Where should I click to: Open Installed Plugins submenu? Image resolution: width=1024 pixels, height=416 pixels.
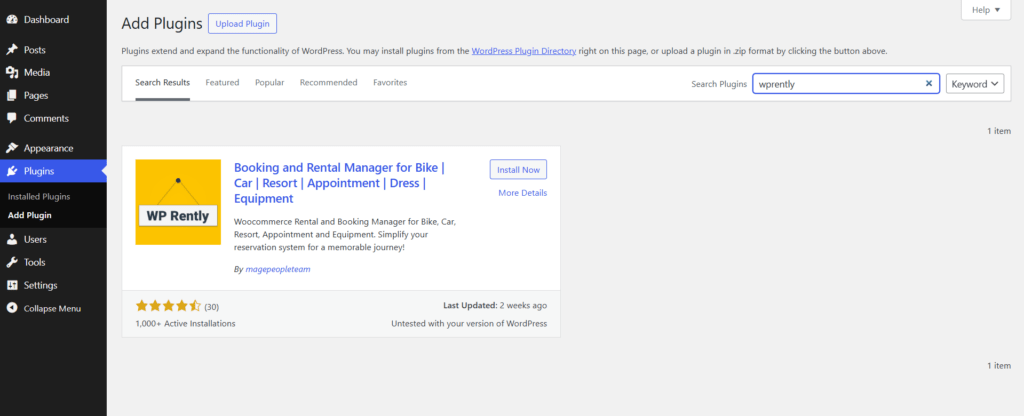point(39,197)
